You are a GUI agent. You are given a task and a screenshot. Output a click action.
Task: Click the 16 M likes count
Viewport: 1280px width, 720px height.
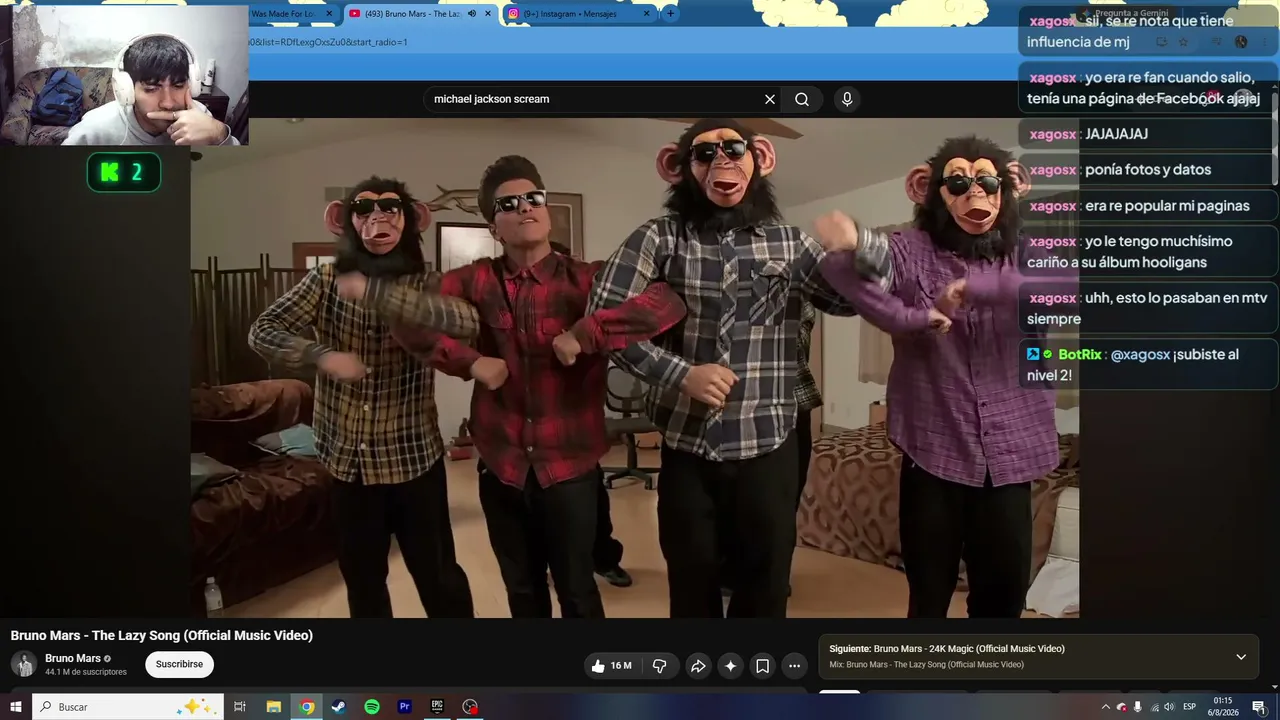(x=621, y=666)
